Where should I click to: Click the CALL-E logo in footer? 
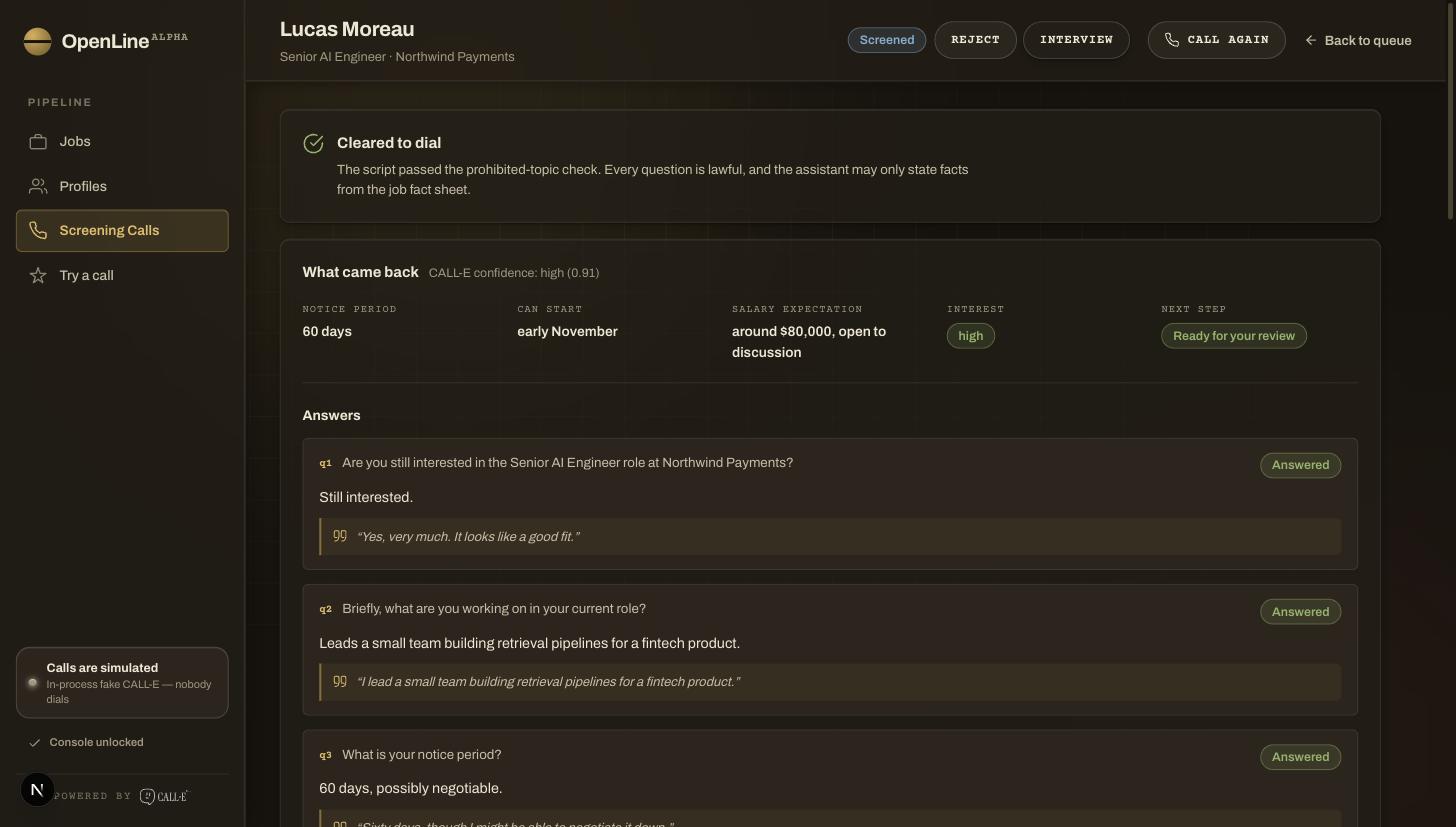[x=163, y=796]
